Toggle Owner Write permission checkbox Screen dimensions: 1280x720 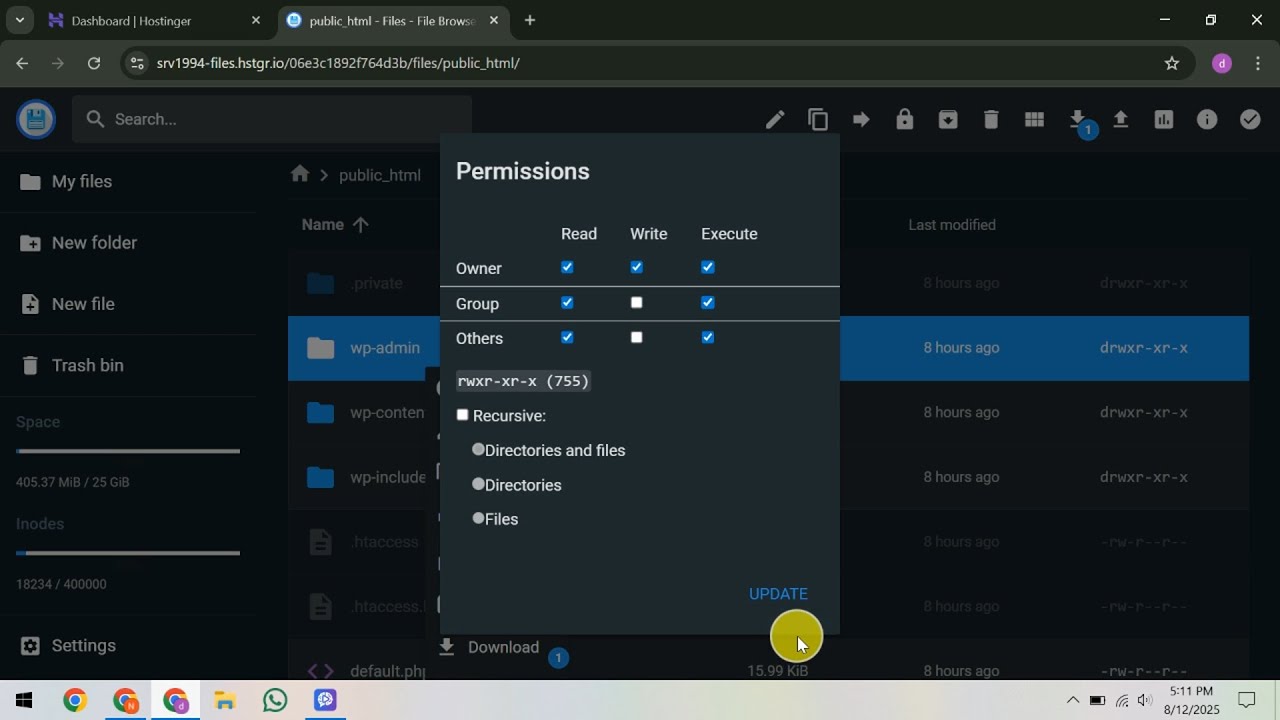click(x=636, y=267)
